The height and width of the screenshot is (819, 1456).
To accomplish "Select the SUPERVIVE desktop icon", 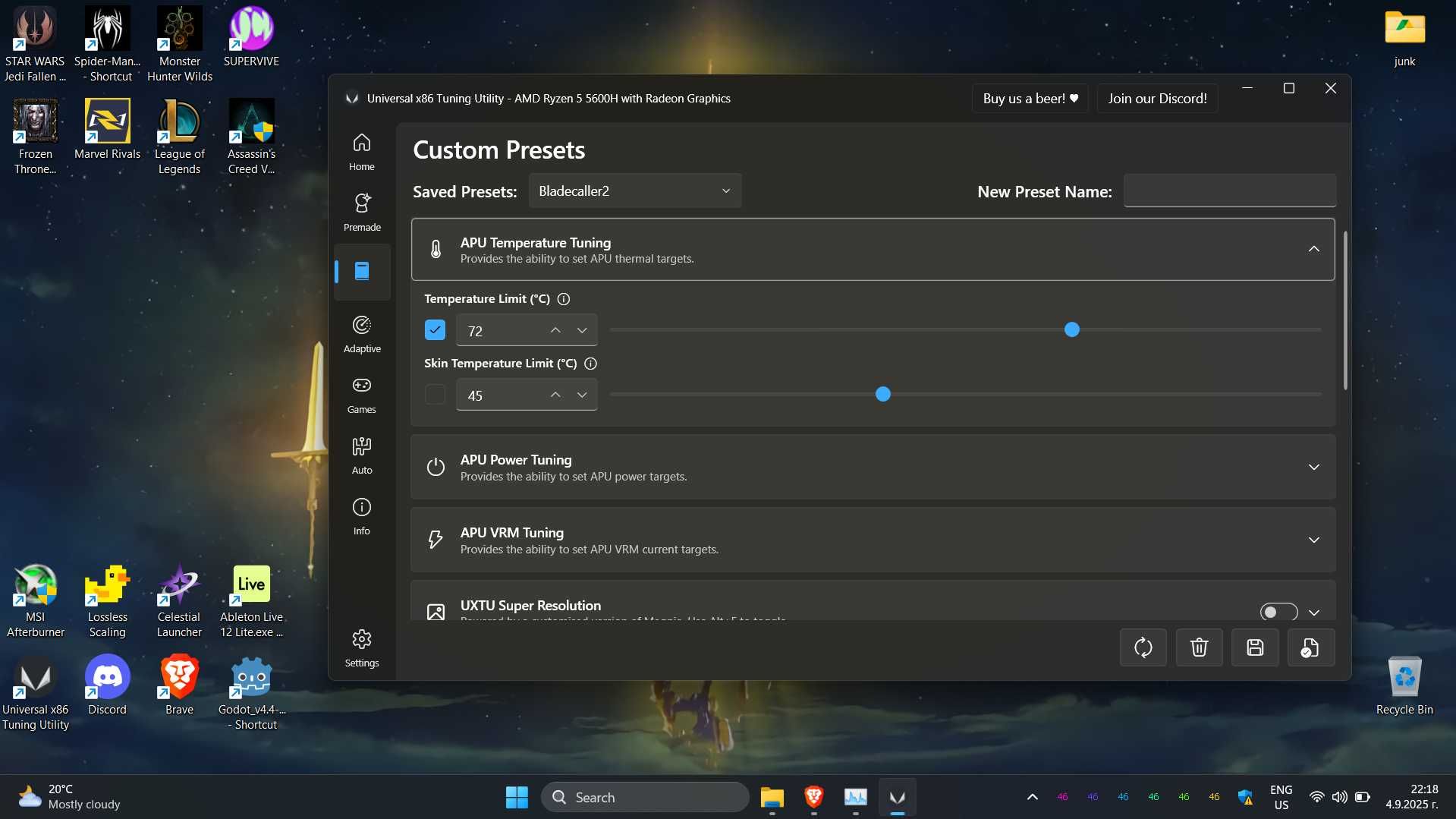I will tap(251, 36).
